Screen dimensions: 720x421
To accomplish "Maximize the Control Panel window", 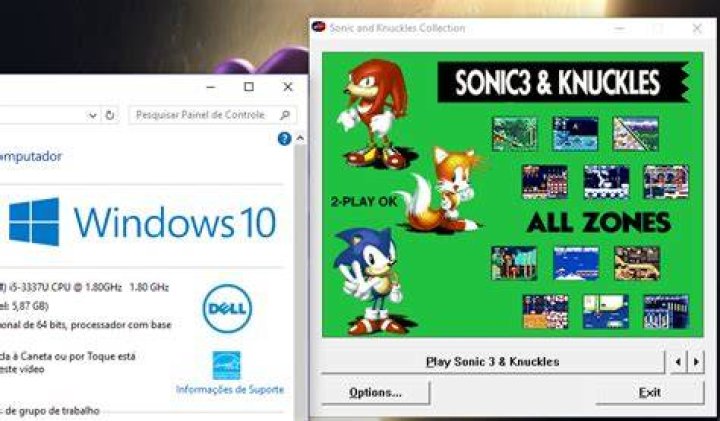I will (248, 86).
